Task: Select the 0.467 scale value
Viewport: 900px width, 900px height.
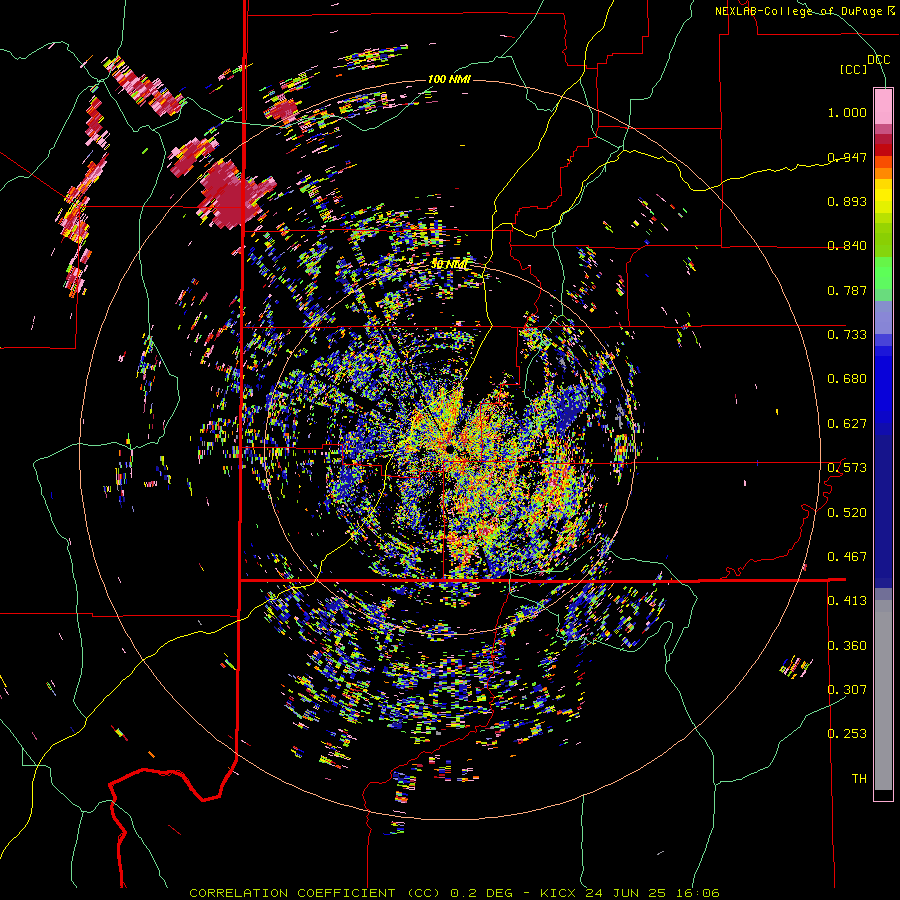Action: tap(847, 556)
